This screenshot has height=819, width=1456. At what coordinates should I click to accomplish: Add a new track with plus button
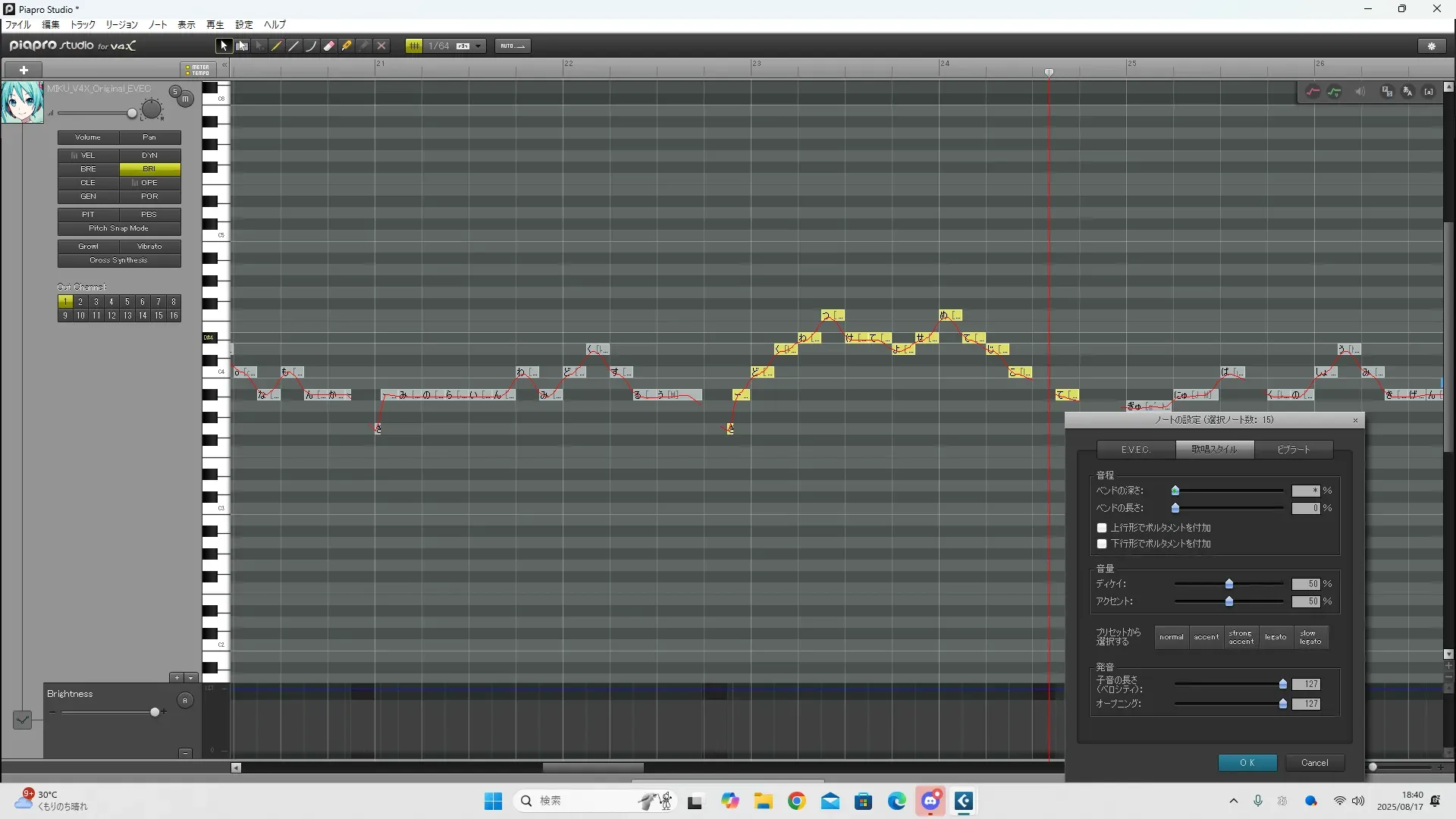click(x=24, y=70)
